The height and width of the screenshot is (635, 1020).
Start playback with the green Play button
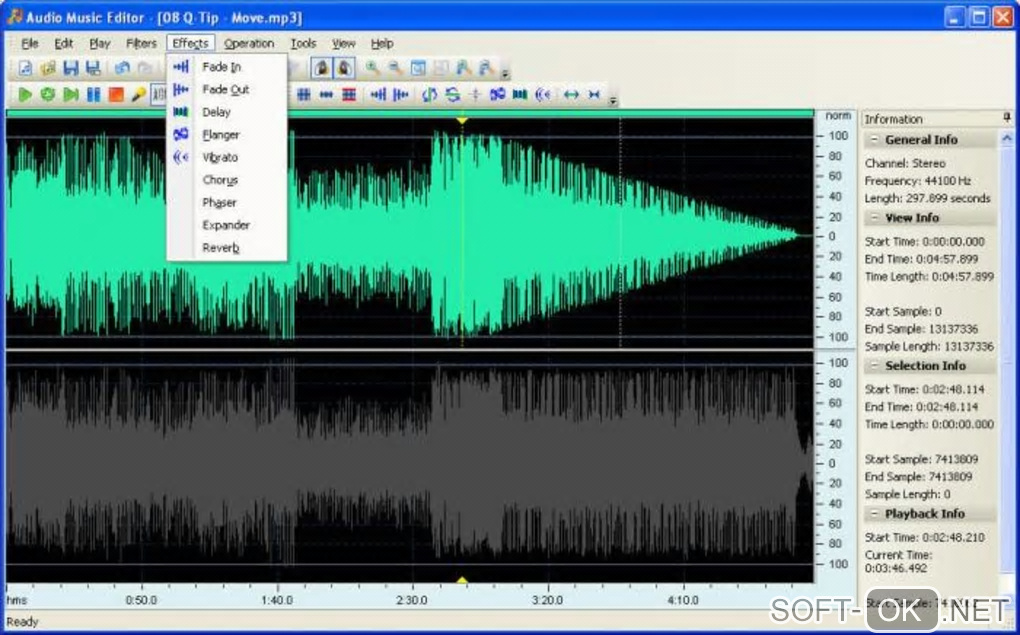(x=25, y=95)
